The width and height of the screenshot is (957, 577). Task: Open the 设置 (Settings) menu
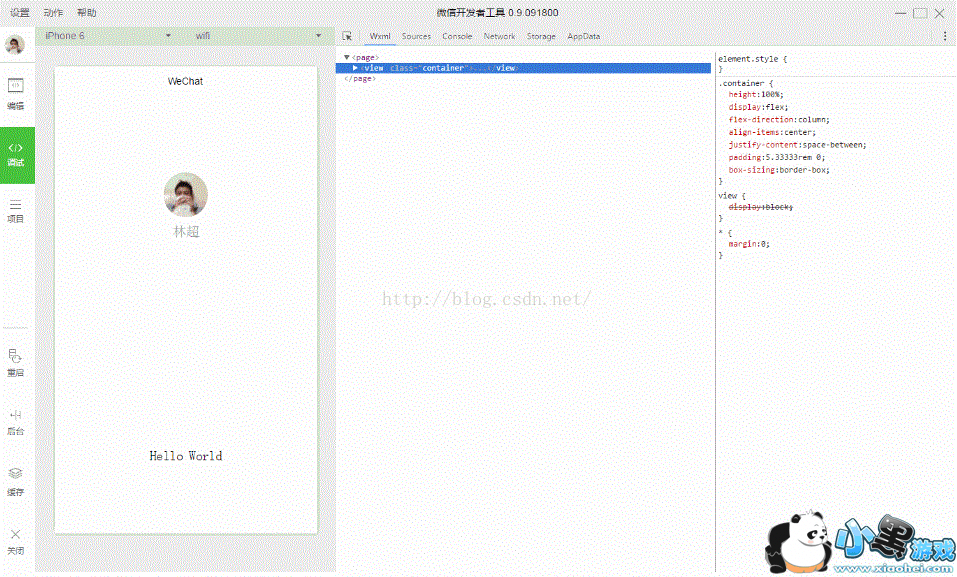tap(20, 13)
